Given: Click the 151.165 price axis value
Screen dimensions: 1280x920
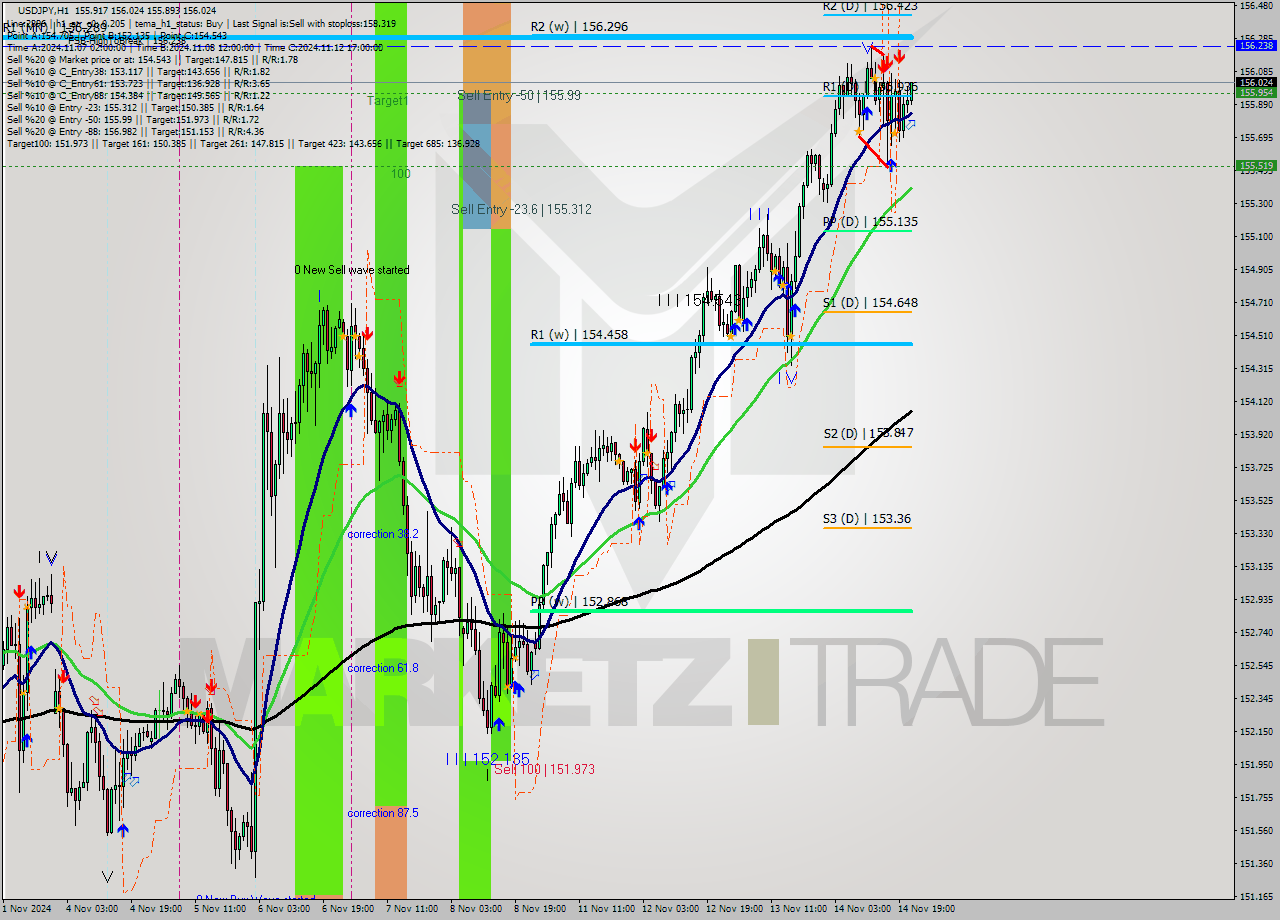Looking at the screenshot, I should pyautogui.click(x=1256, y=897).
